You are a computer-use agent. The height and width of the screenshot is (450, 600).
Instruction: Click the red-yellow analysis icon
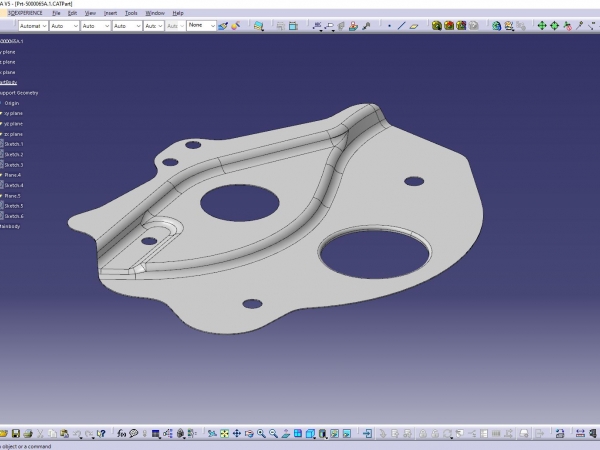click(x=449, y=26)
